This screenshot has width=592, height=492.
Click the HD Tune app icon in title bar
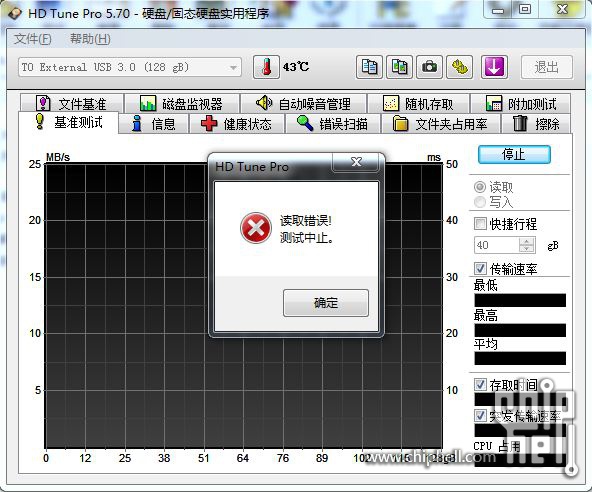click(14, 13)
